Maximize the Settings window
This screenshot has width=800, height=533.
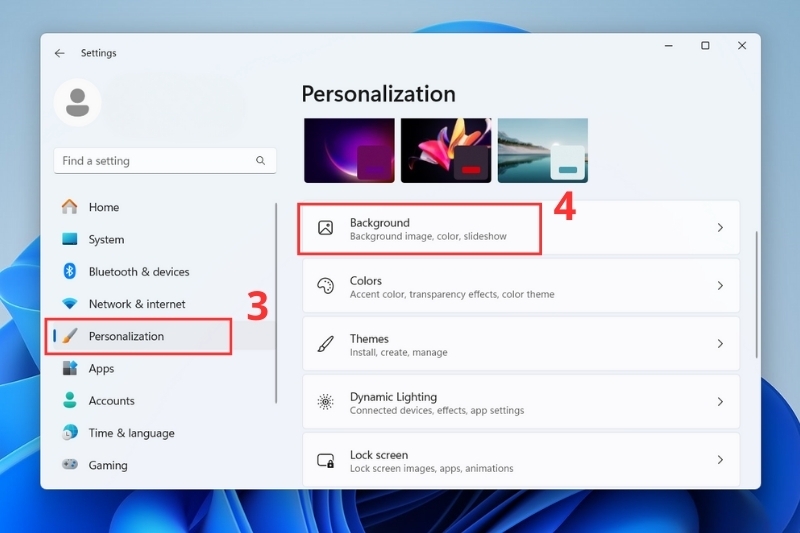[x=705, y=46]
